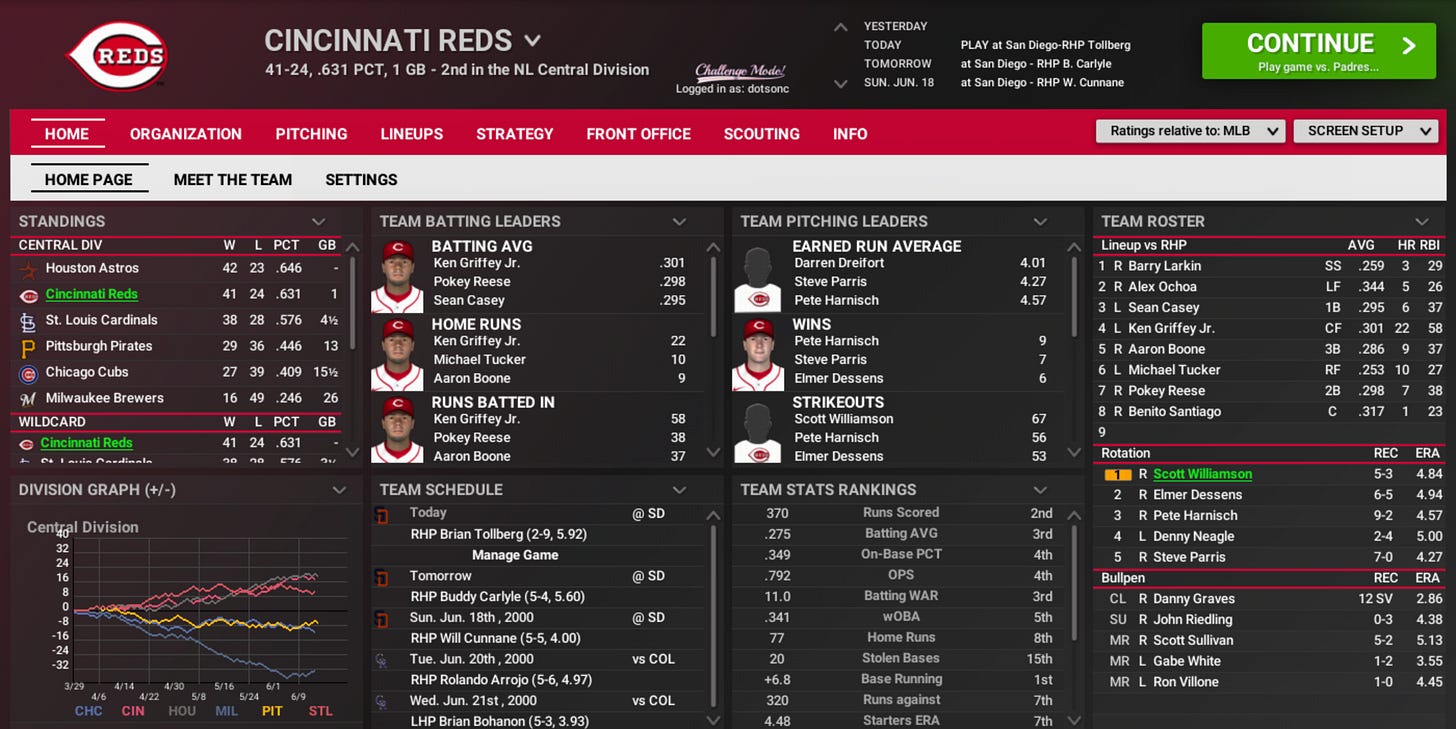
Task: Open the Cincinnati Reds link in Central Div standings
Action: (92, 294)
